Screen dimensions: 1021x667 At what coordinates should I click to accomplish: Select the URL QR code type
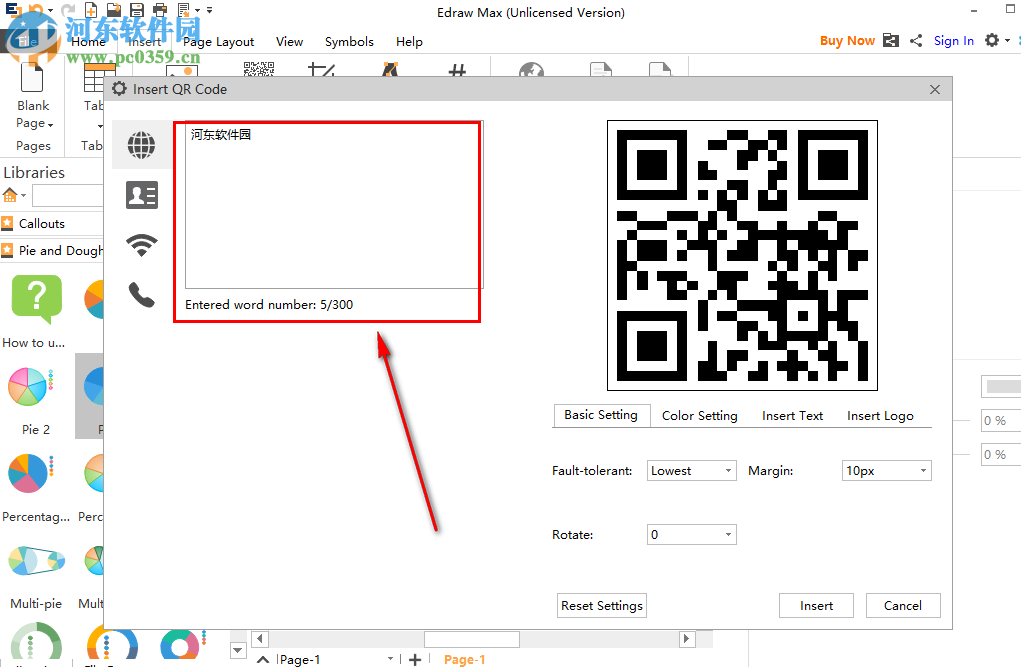(x=141, y=144)
